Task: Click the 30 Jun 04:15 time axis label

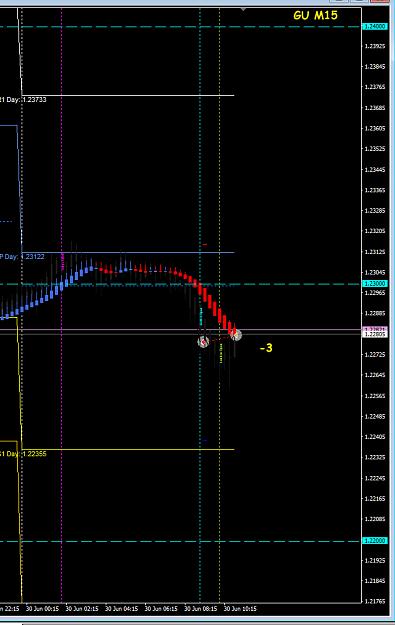Action: (x=122, y=609)
